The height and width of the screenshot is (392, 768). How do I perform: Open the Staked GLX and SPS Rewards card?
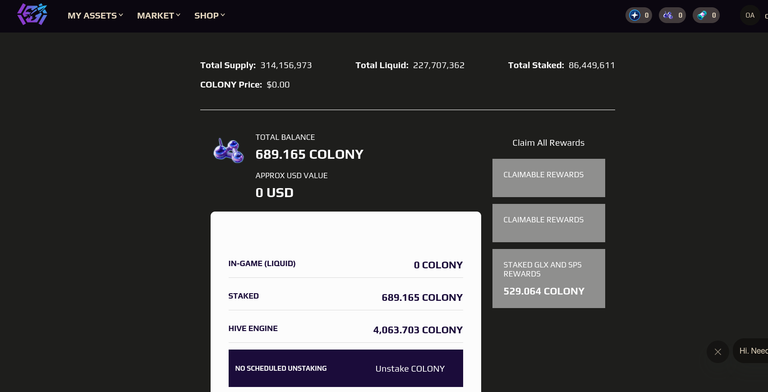(549, 278)
